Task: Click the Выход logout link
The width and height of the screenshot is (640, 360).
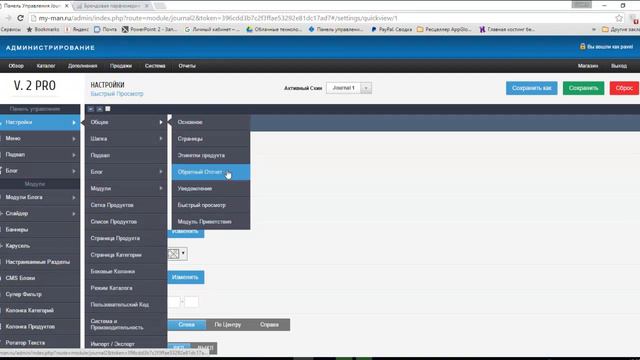Action: pos(619,66)
